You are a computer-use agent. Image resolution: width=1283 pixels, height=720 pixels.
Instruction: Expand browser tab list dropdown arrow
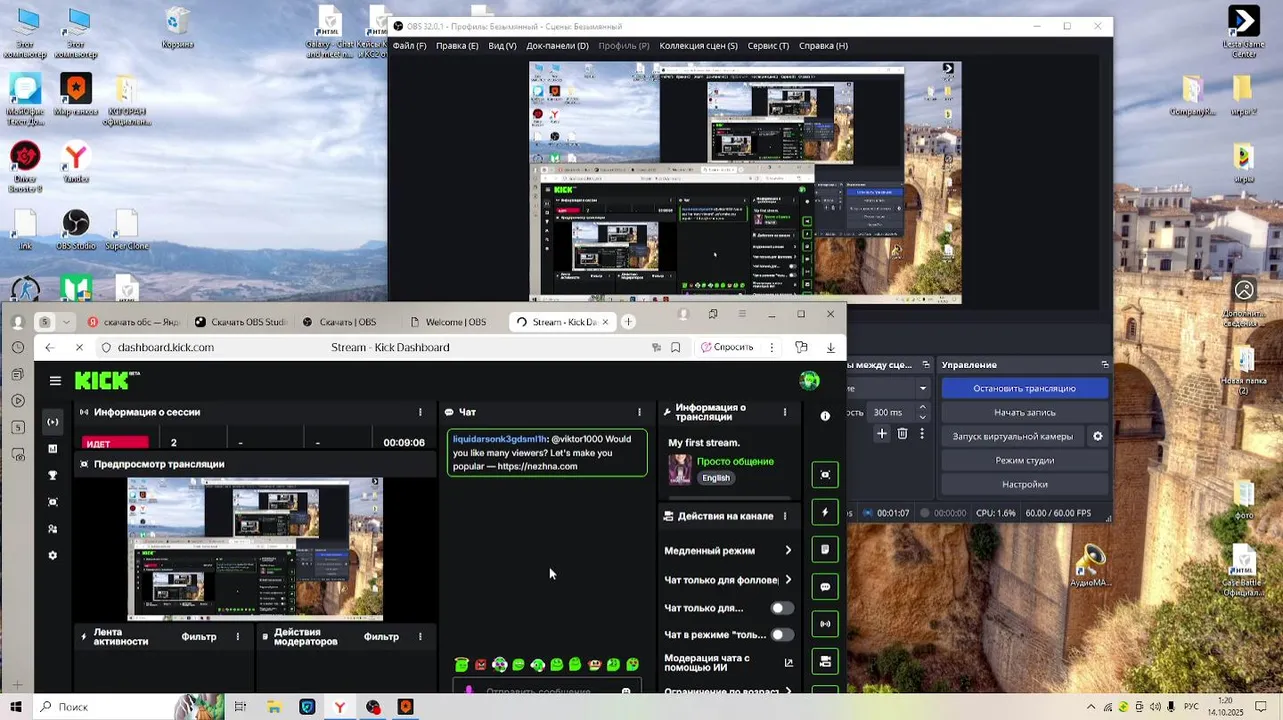[x=66, y=322]
